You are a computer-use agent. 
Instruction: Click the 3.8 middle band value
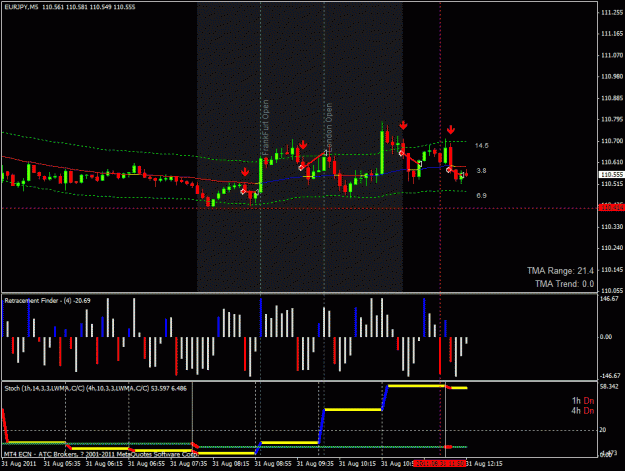[482, 171]
